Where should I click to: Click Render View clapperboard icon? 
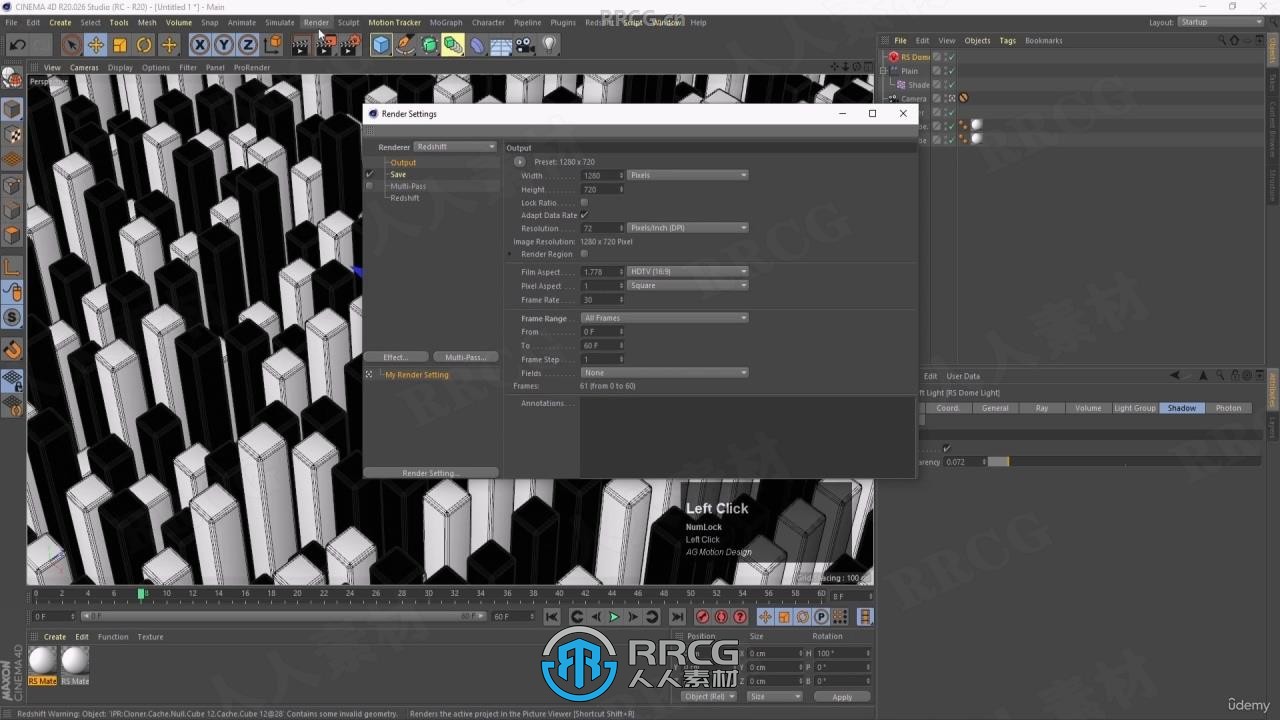(301, 45)
